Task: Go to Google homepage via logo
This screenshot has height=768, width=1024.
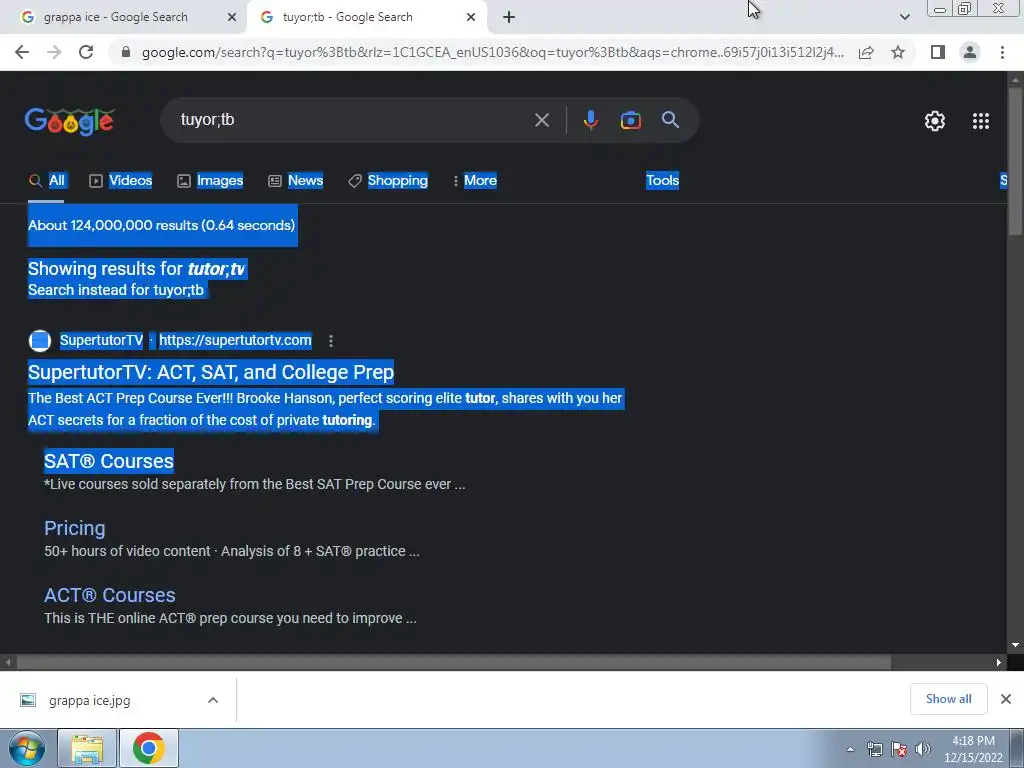Action: click(x=70, y=121)
